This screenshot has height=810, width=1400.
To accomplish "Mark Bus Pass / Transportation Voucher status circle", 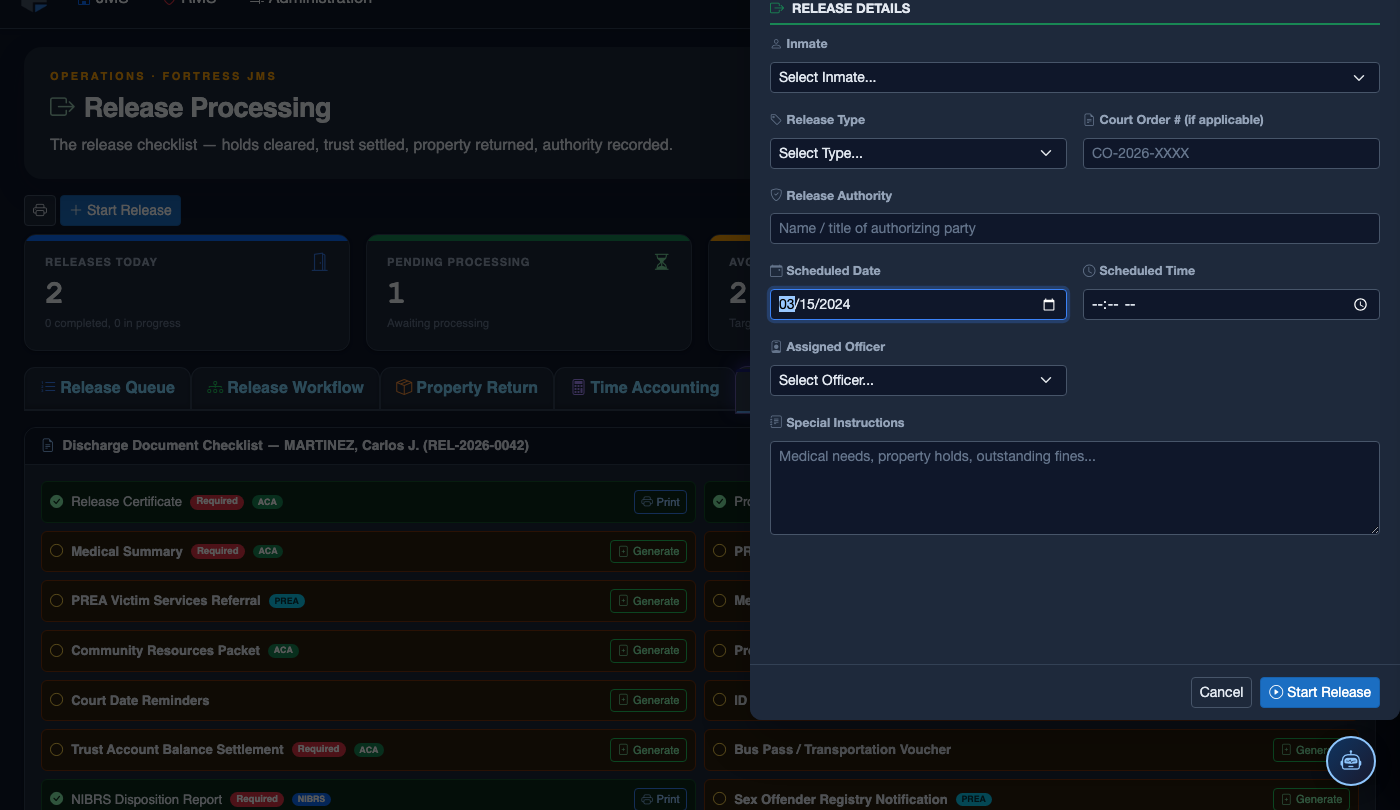I will tap(720, 750).
